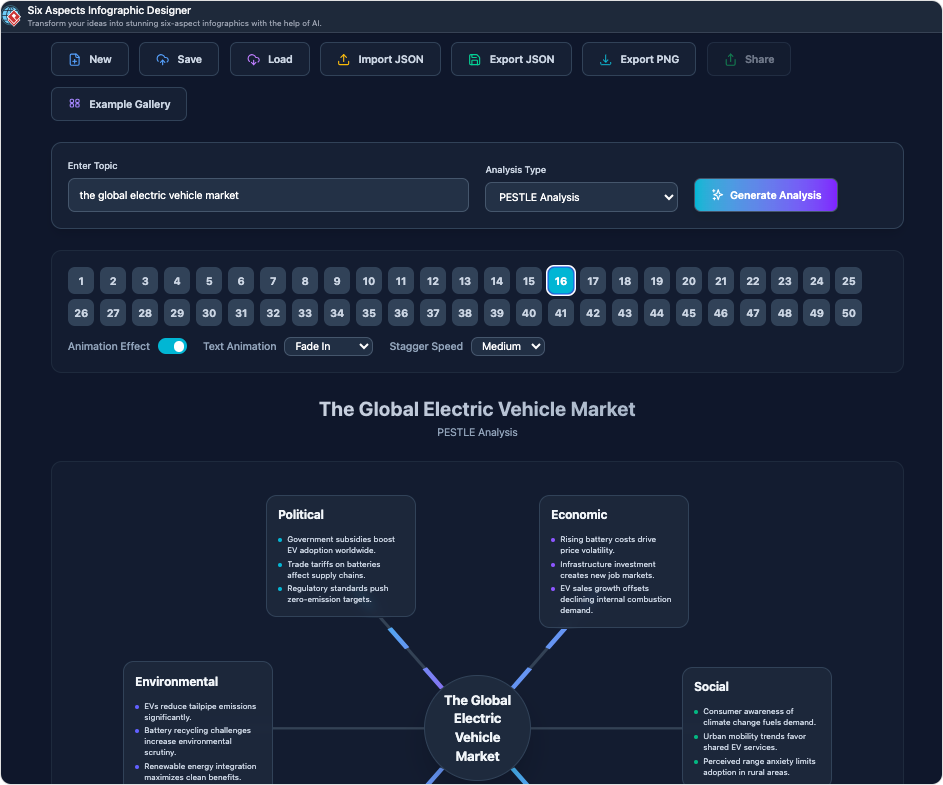Click the central Global Electric Vehicle Market node
943x785 pixels.
[x=477, y=728]
